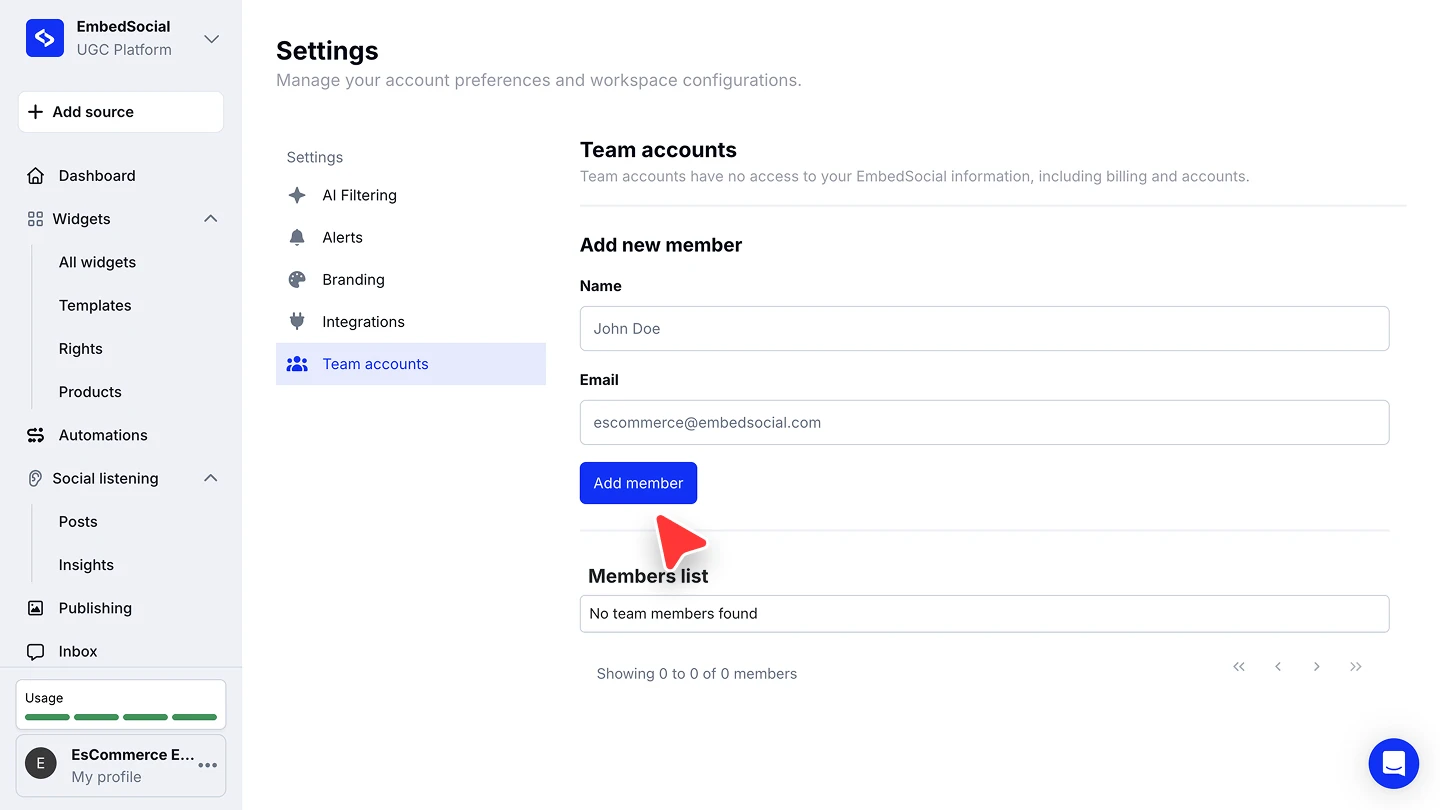
Task: Go to All widgets
Action: coord(97,262)
